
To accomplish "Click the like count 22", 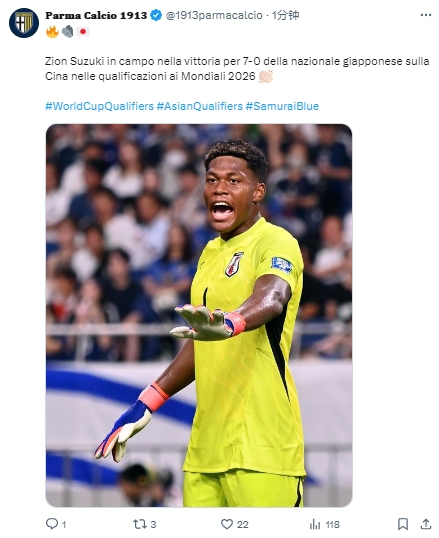I will [x=242, y=524].
